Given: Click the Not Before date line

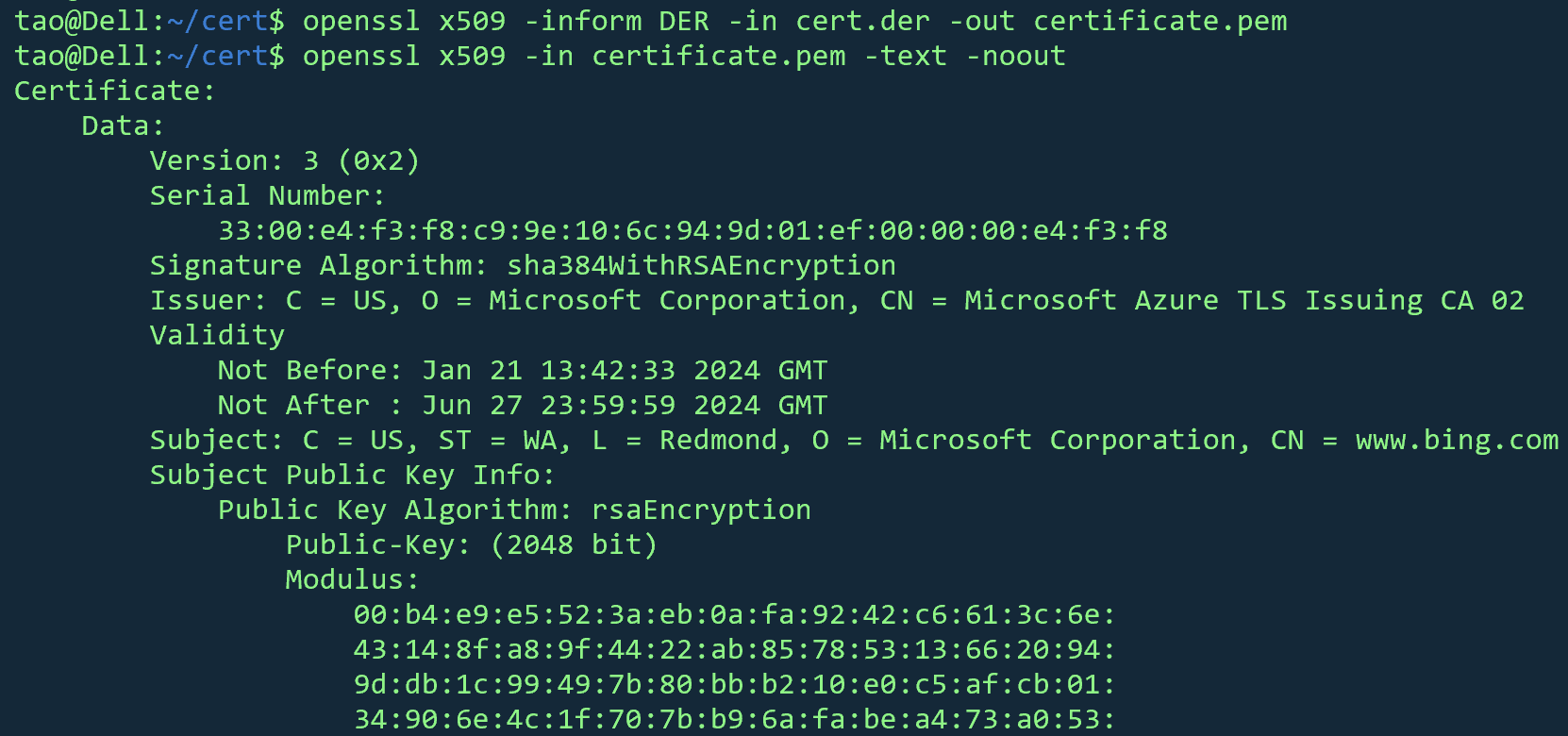Looking at the screenshot, I should pyautogui.click(x=523, y=370).
